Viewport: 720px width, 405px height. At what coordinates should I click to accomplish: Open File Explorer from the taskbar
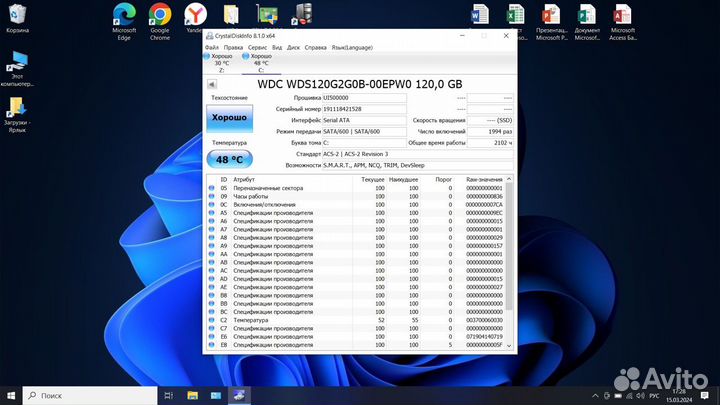click(192, 395)
